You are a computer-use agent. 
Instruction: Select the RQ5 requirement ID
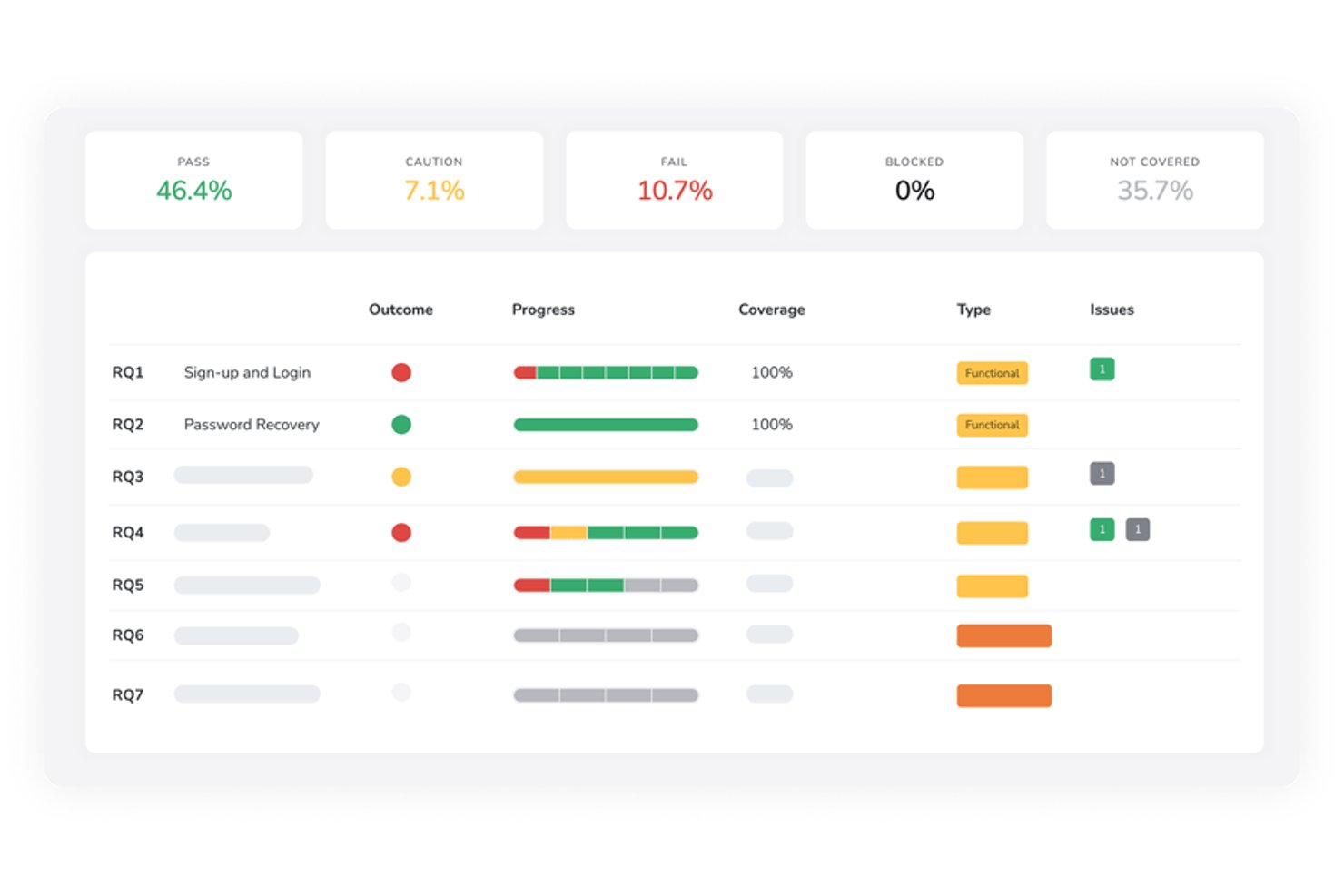[x=128, y=585]
